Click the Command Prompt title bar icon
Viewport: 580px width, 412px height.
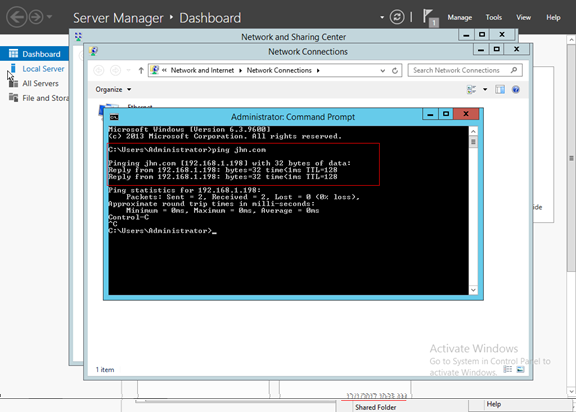(114, 117)
